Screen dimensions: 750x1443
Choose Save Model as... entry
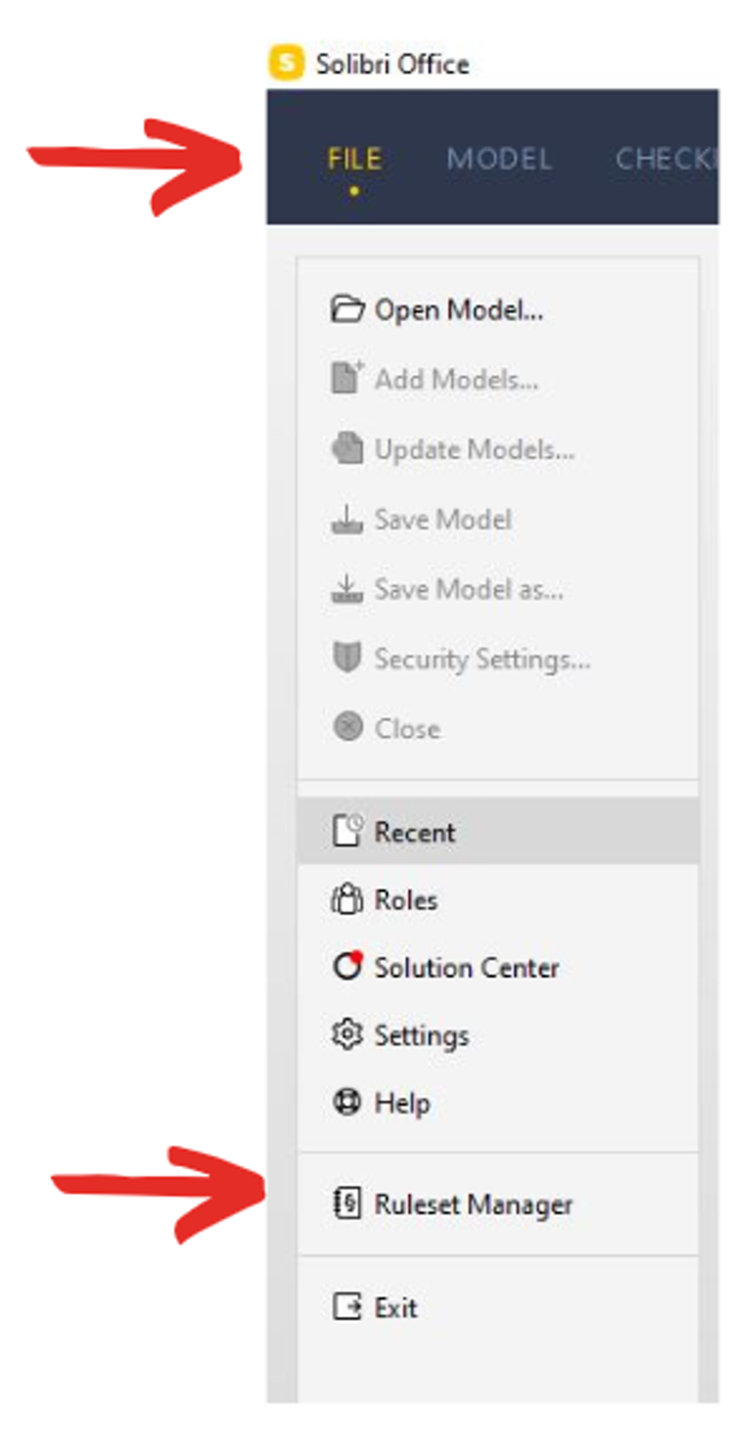pyautogui.click(x=498, y=589)
